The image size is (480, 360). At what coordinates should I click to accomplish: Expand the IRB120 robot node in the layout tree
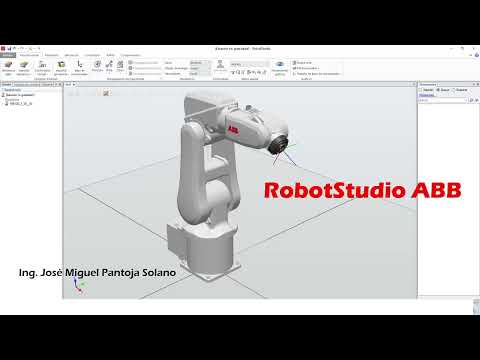[3, 104]
